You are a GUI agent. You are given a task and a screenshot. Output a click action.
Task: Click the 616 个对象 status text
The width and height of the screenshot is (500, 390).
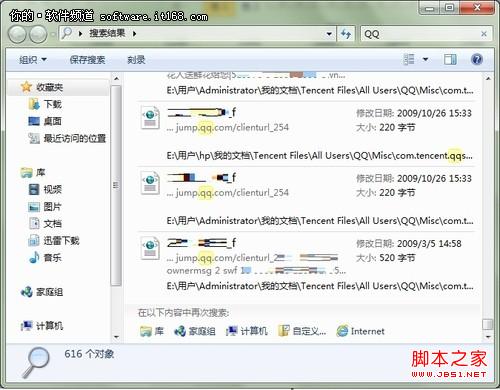point(89,354)
